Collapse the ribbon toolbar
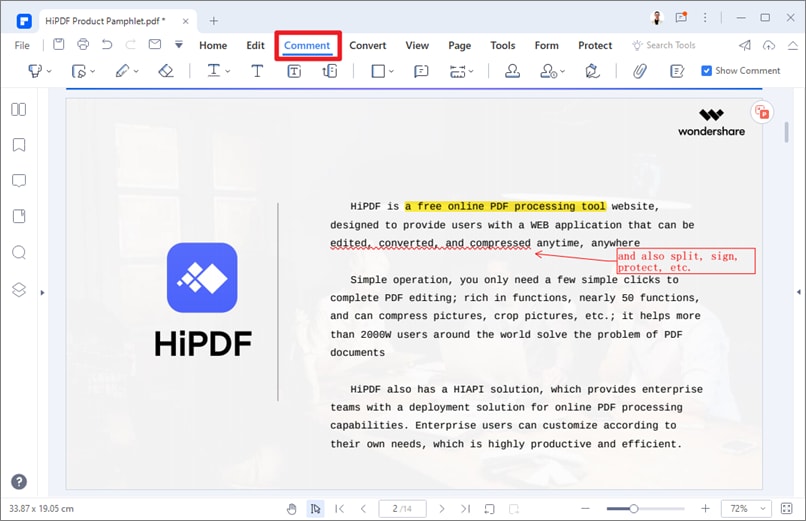Screen dimensions: 806x521 (x=793, y=45)
